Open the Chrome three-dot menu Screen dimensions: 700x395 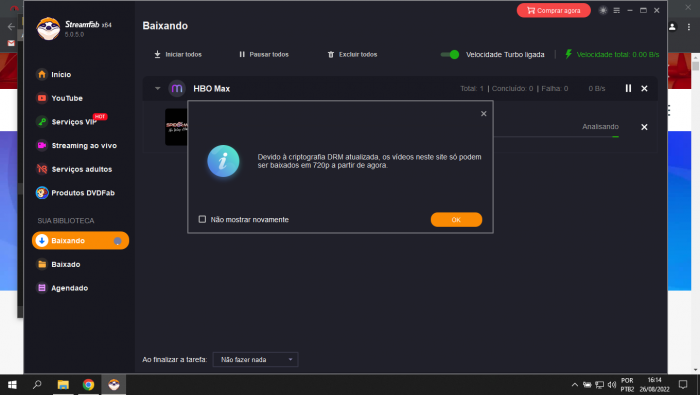click(x=689, y=27)
